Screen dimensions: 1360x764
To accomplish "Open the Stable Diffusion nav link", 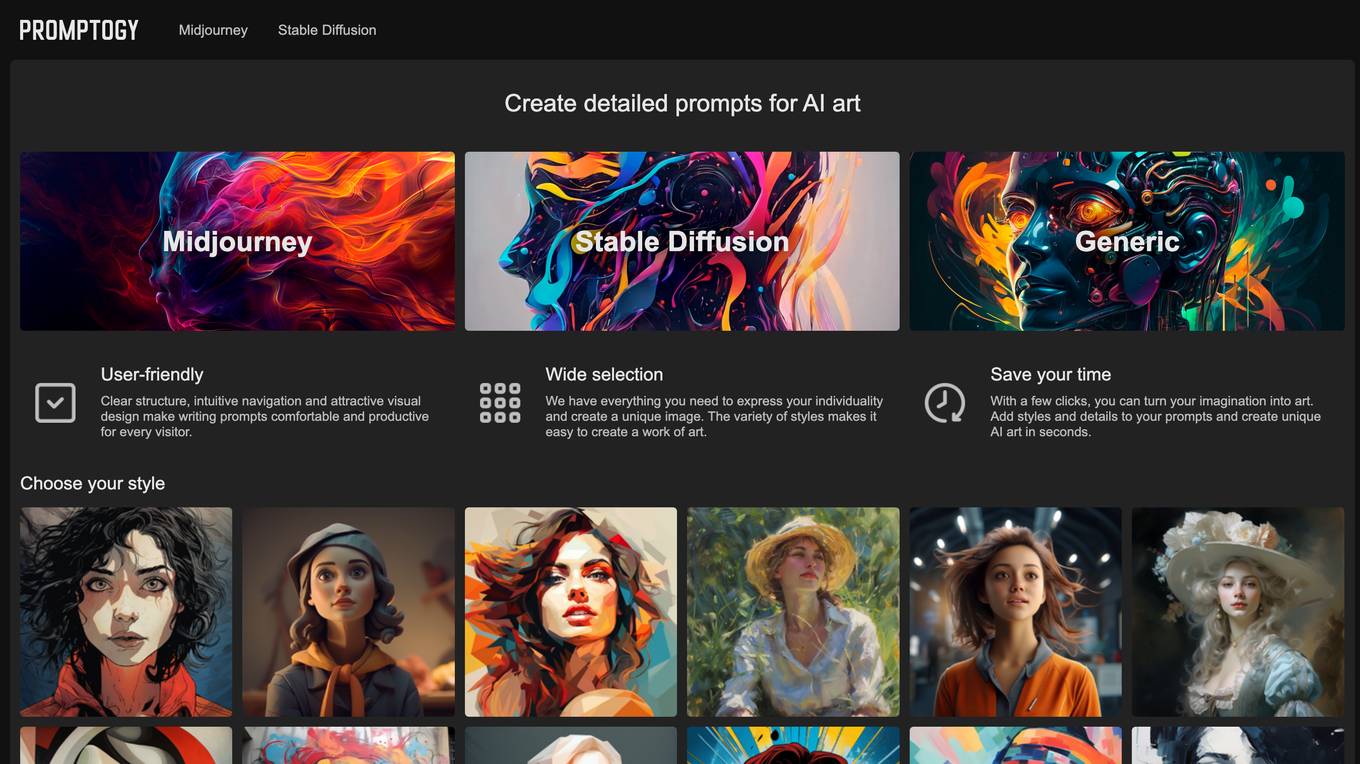I will pos(327,30).
